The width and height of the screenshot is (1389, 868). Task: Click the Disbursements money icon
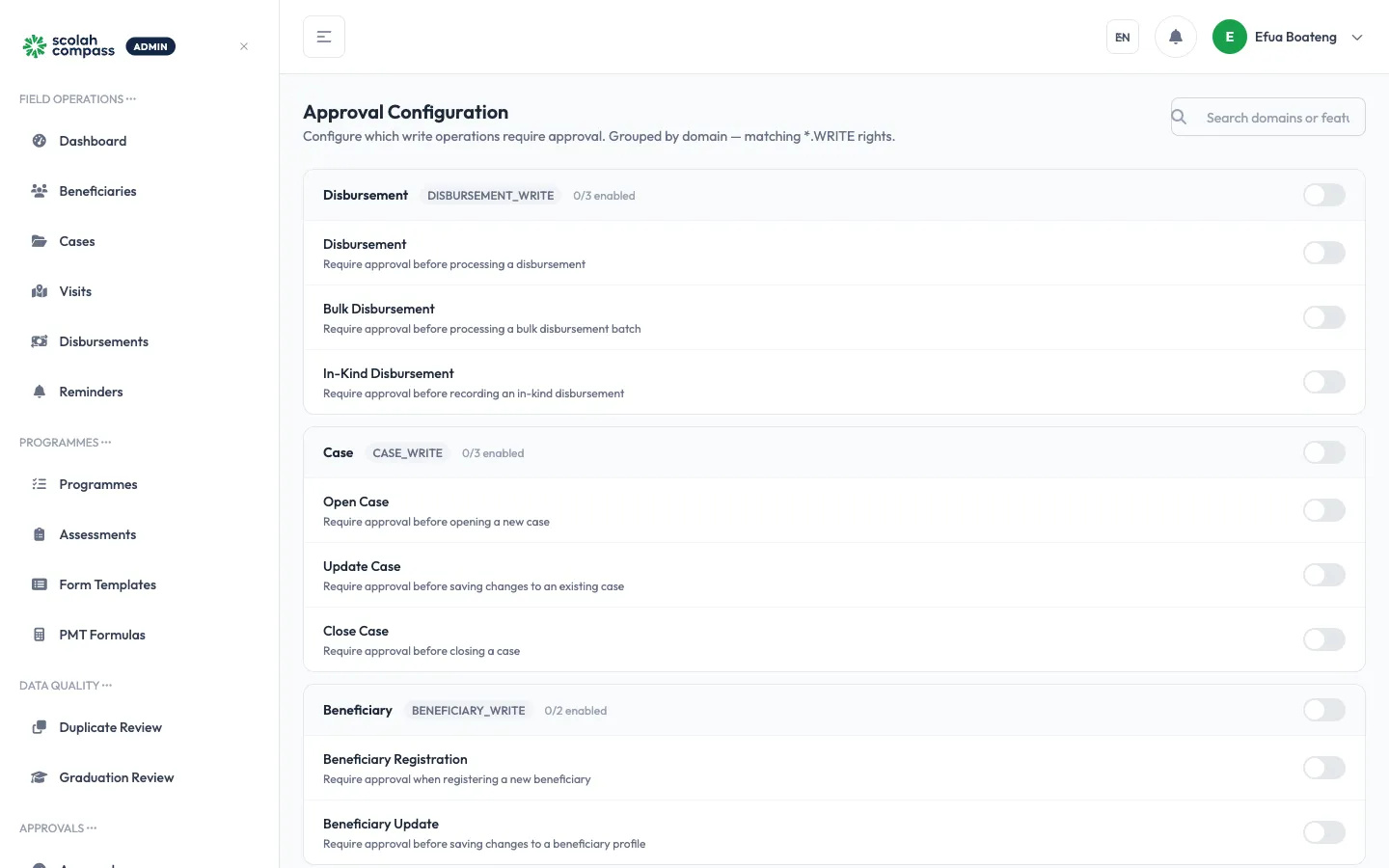point(40,341)
